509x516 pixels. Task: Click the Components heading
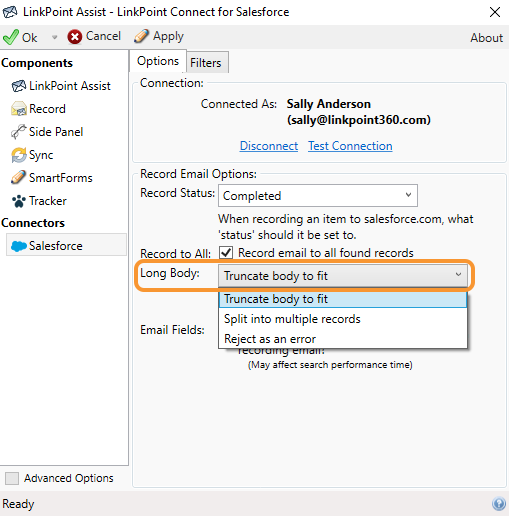pyautogui.click(x=37, y=63)
